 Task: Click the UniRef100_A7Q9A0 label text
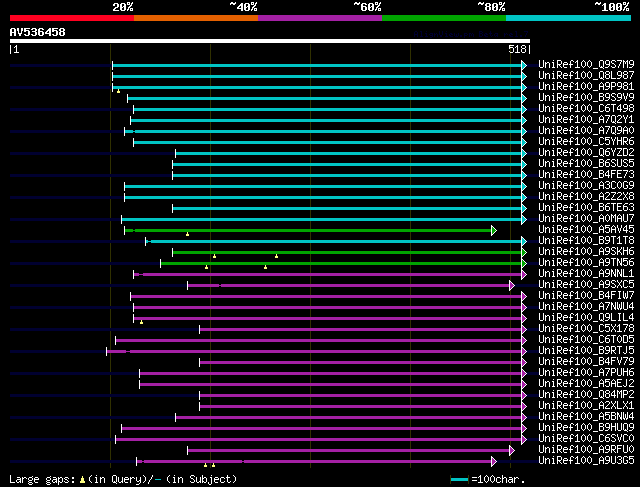586,131
